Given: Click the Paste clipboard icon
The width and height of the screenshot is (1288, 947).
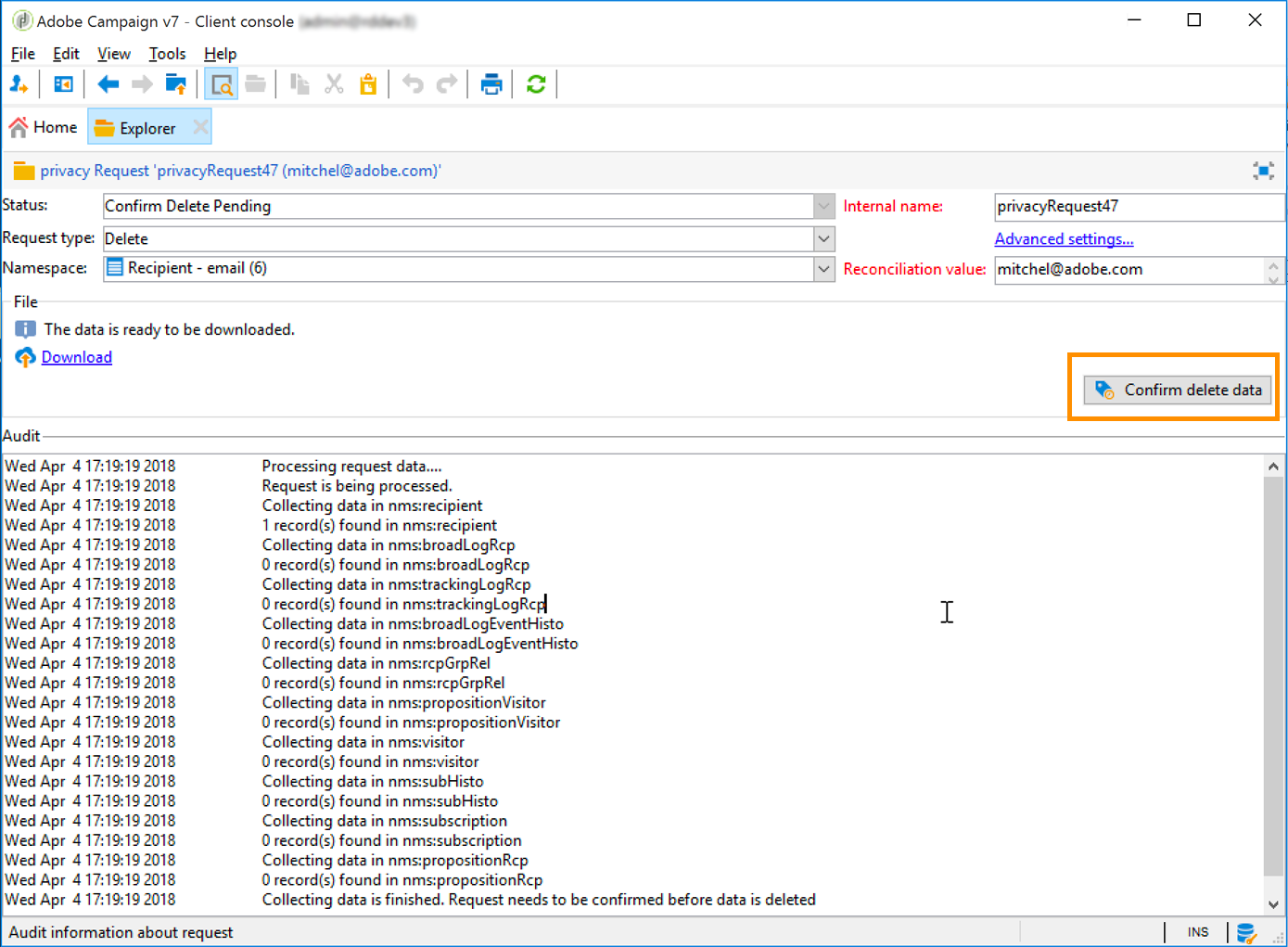Looking at the screenshot, I should coord(368,84).
